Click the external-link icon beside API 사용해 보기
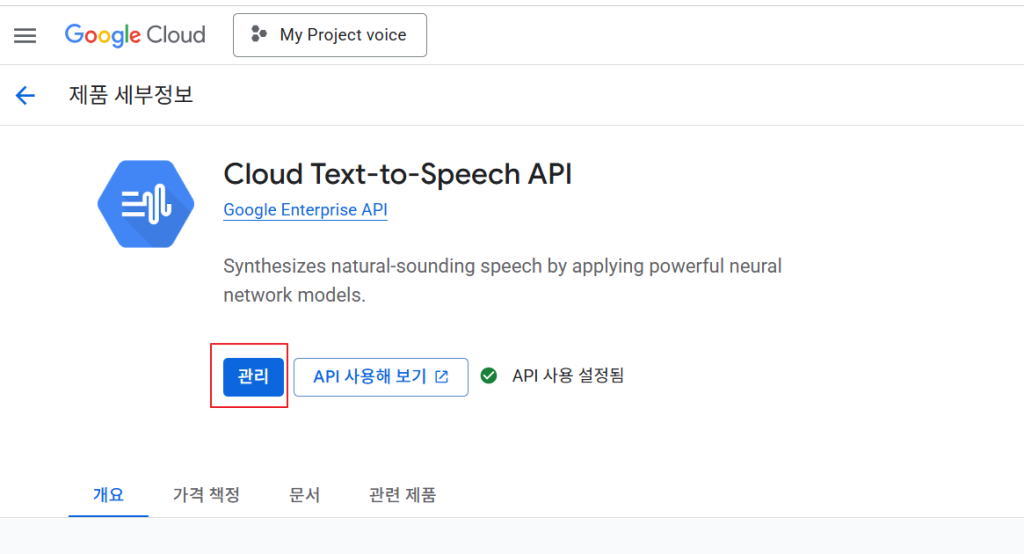 (442, 377)
